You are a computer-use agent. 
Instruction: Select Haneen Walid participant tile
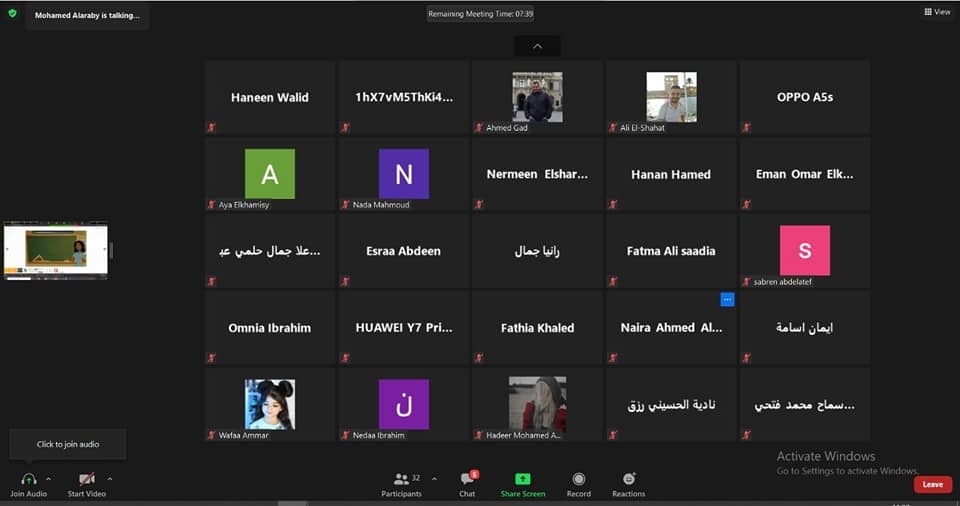270,97
